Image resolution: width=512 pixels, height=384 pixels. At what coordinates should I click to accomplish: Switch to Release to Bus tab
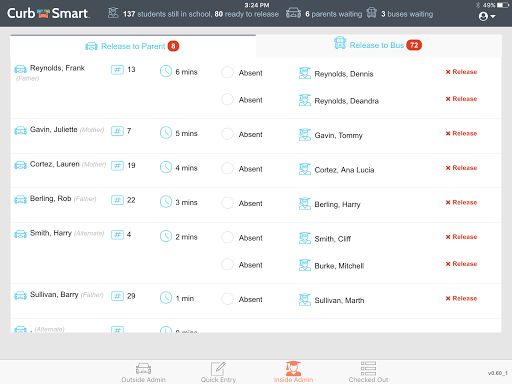click(379, 45)
